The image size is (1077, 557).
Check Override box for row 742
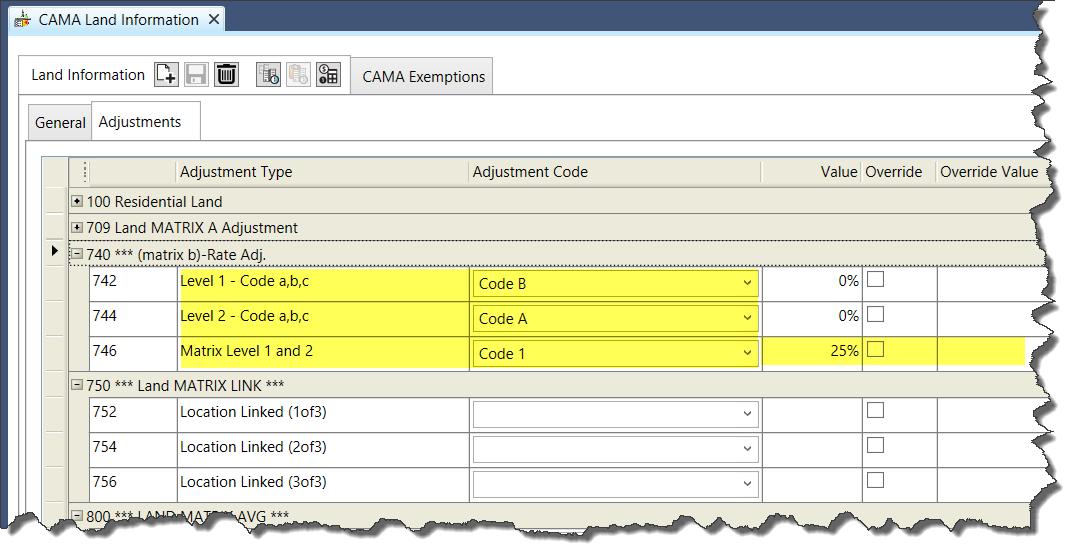pos(875,281)
